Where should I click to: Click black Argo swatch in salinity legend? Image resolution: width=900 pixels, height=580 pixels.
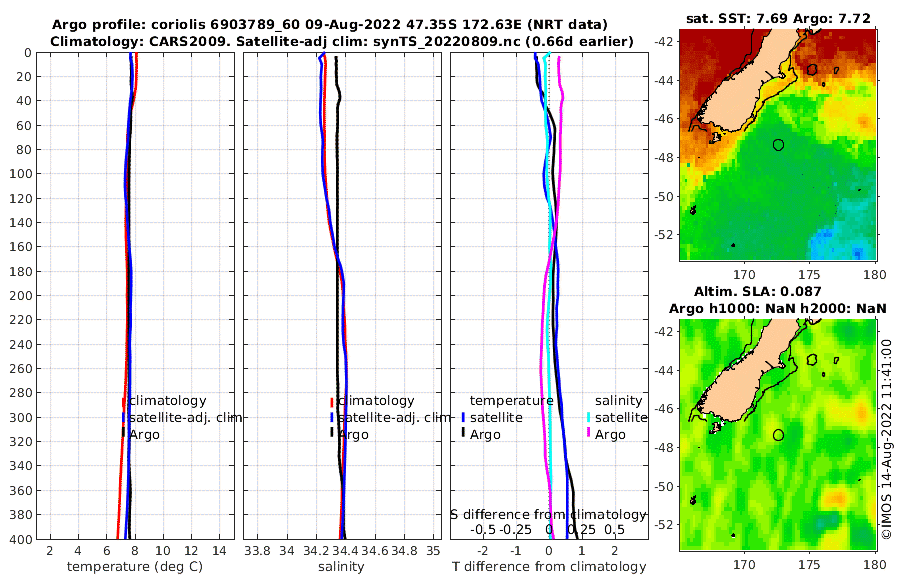332,433
